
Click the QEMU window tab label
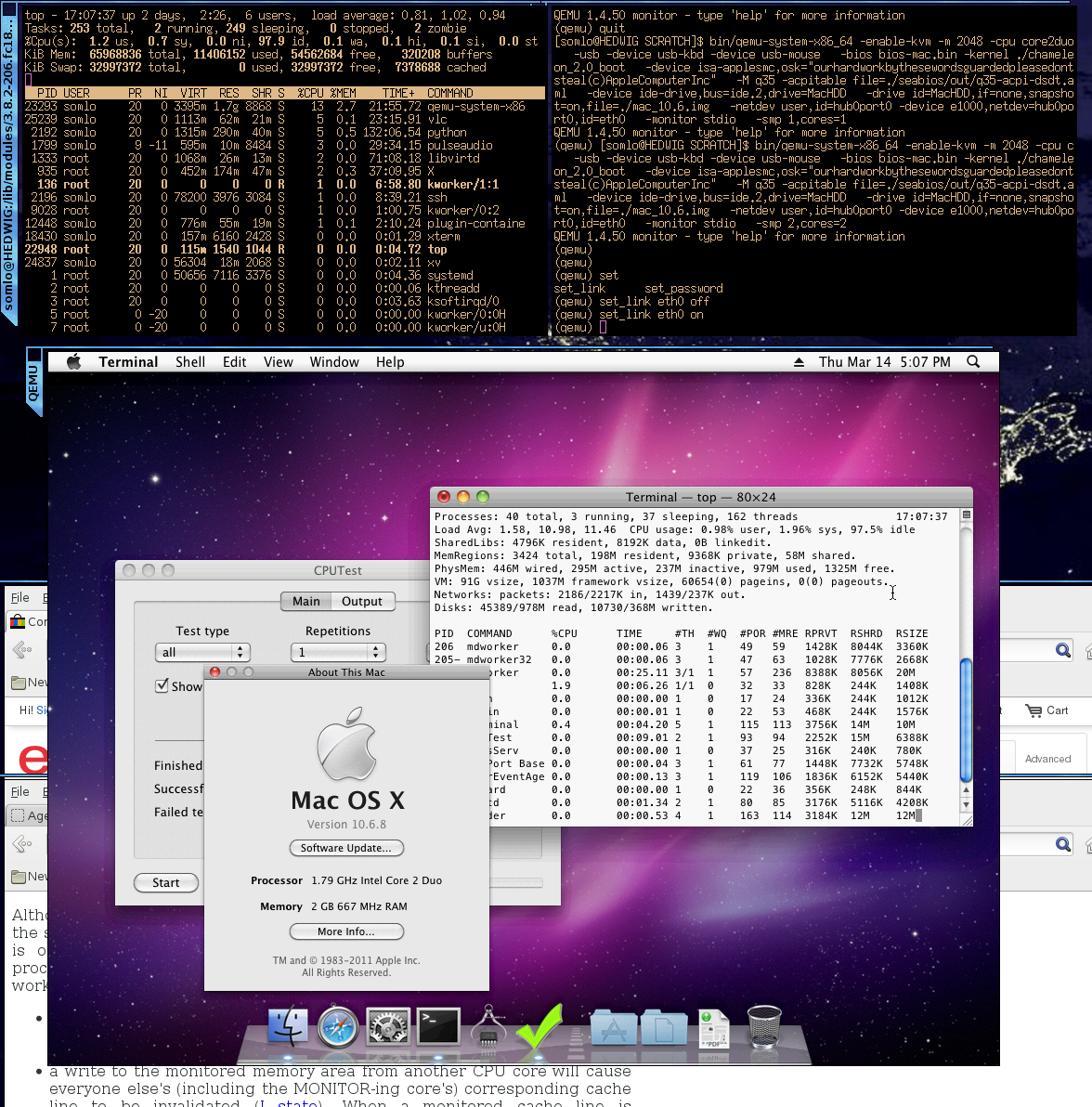coord(33,384)
